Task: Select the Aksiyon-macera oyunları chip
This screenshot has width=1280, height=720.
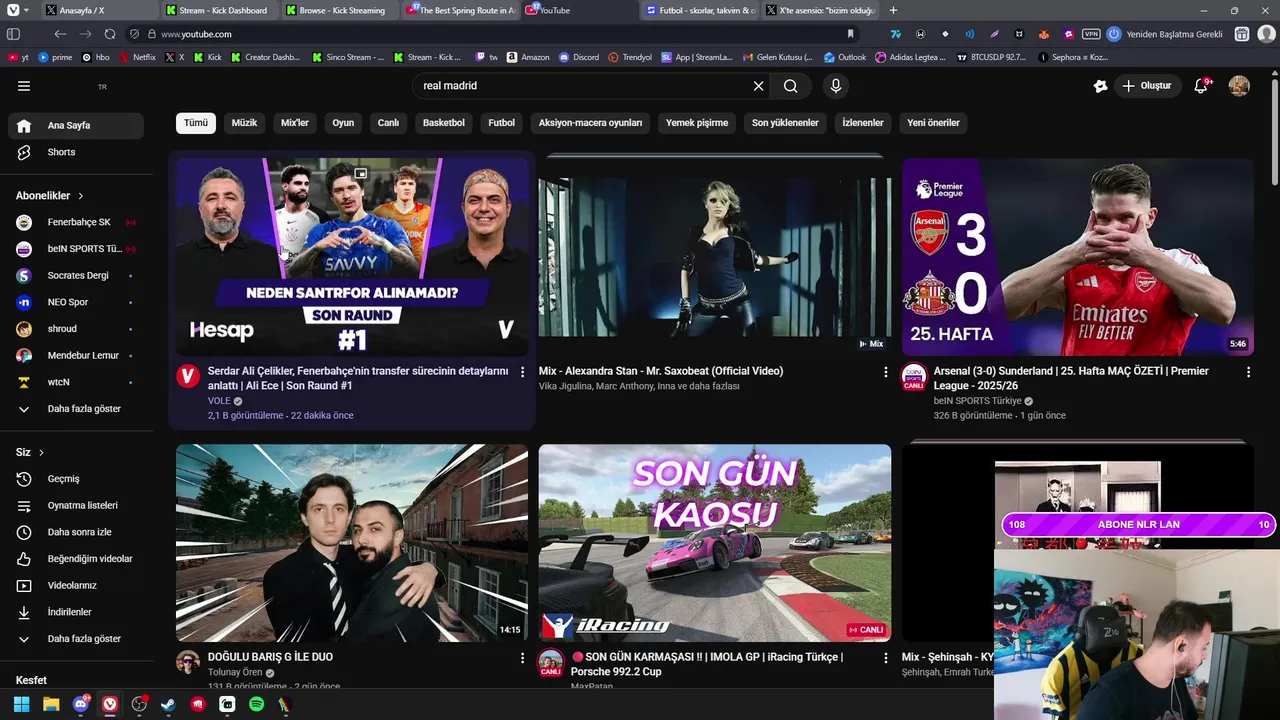Action: pos(590,123)
